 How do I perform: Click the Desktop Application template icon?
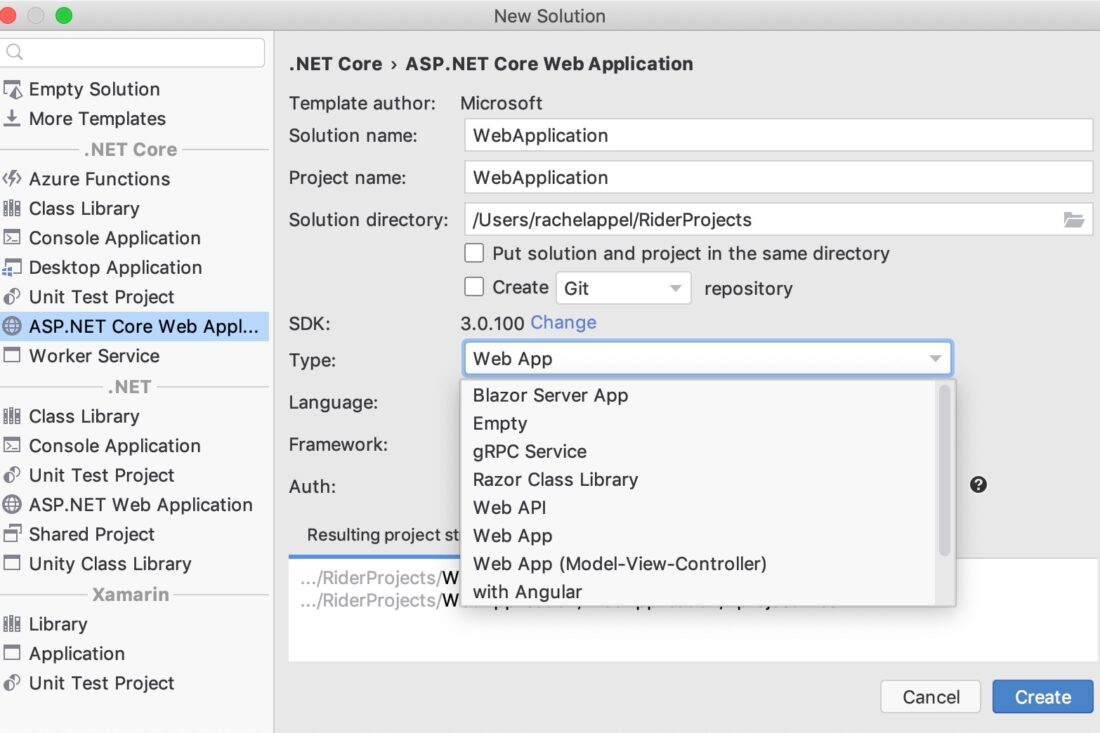point(12,267)
